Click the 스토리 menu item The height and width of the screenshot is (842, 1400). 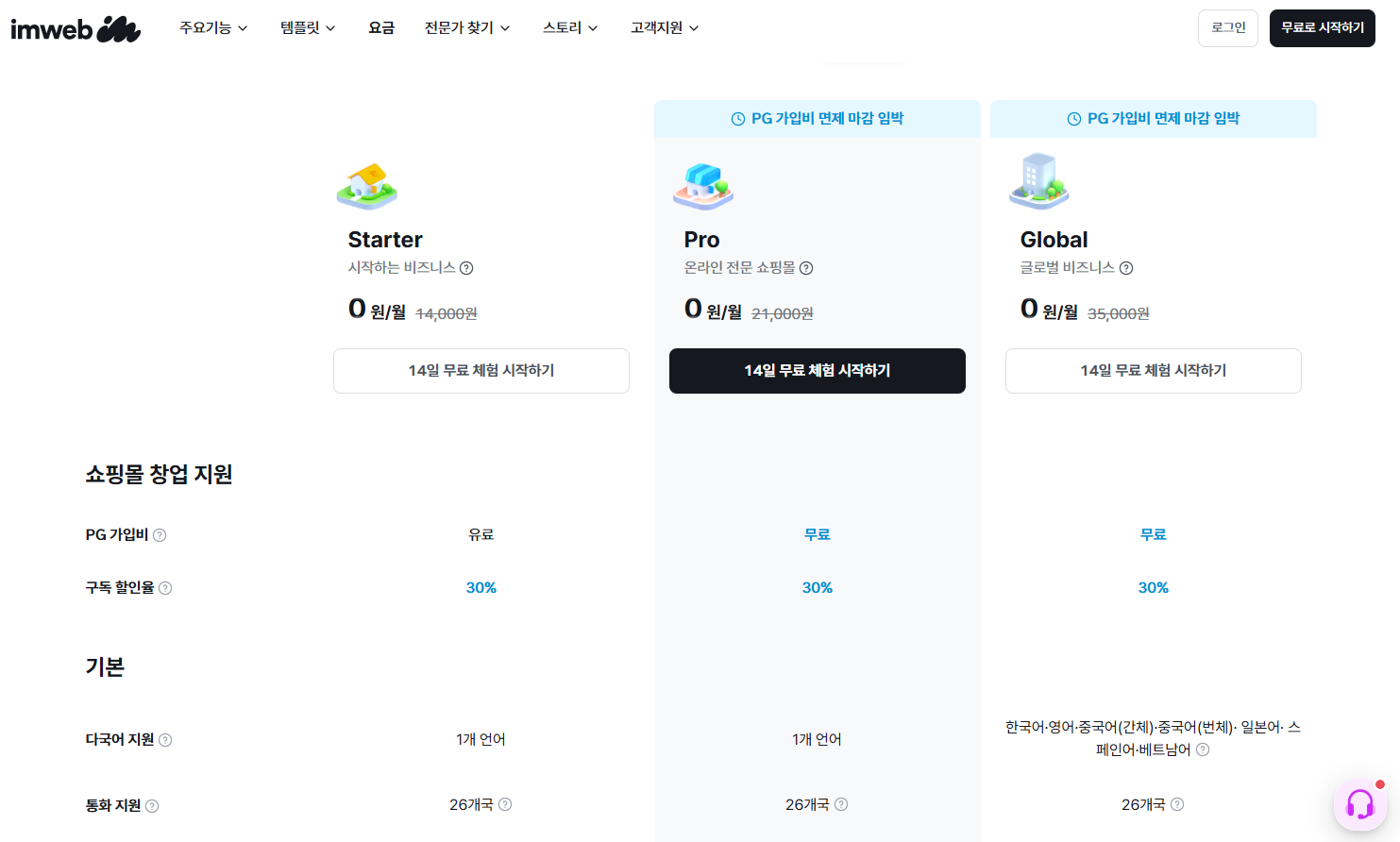point(569,27)
